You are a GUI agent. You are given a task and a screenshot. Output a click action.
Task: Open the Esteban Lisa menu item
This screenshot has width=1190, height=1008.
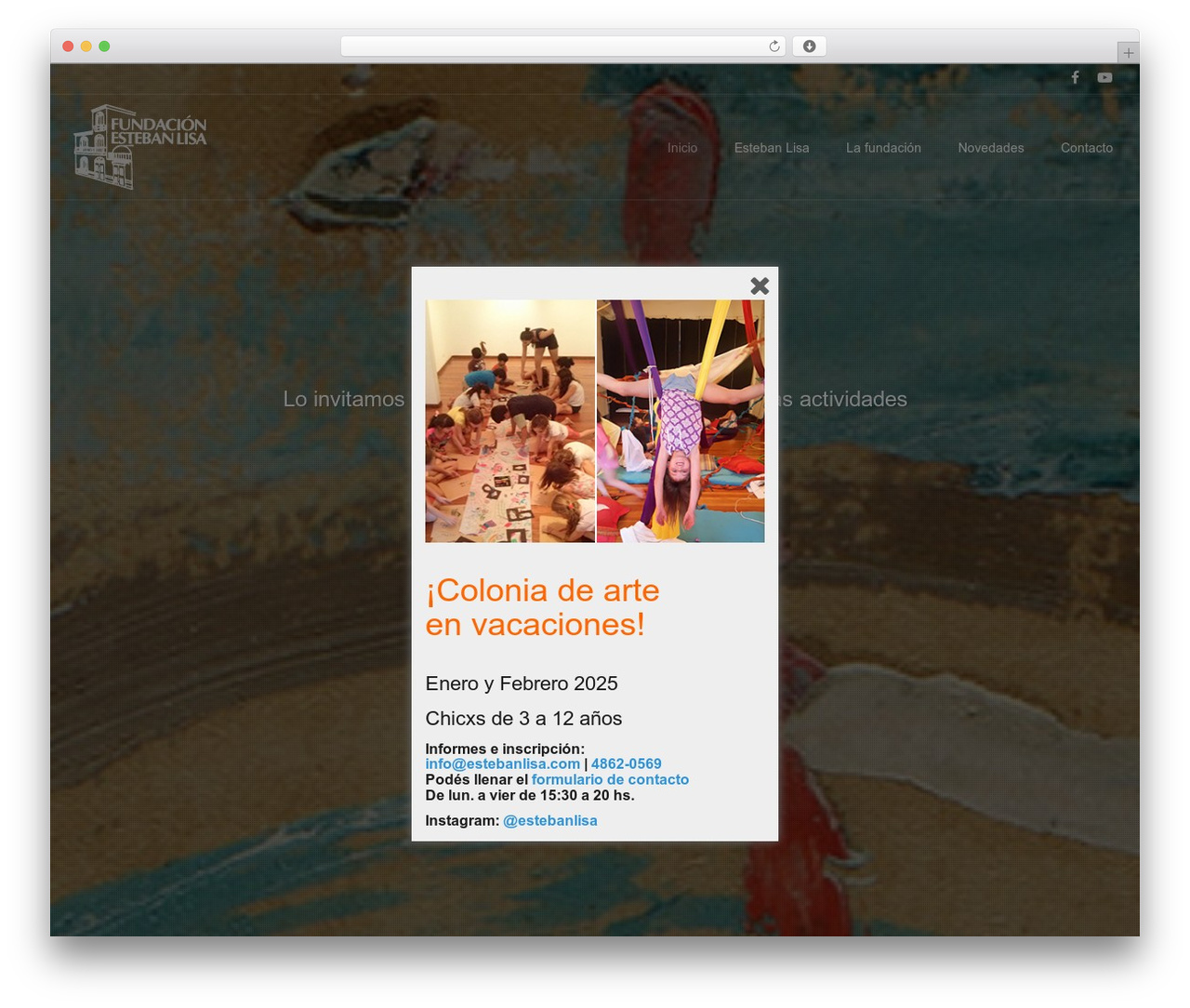click(772, 148)
